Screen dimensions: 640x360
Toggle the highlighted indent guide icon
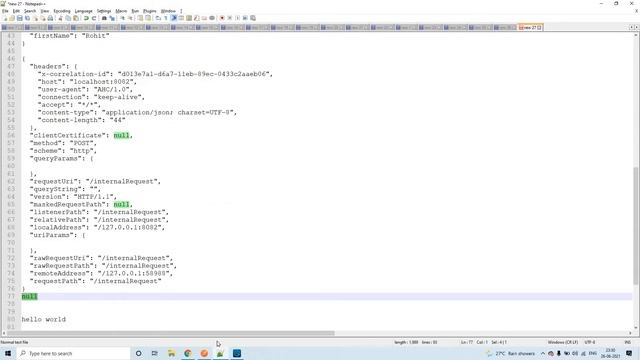tap(173, 18)
